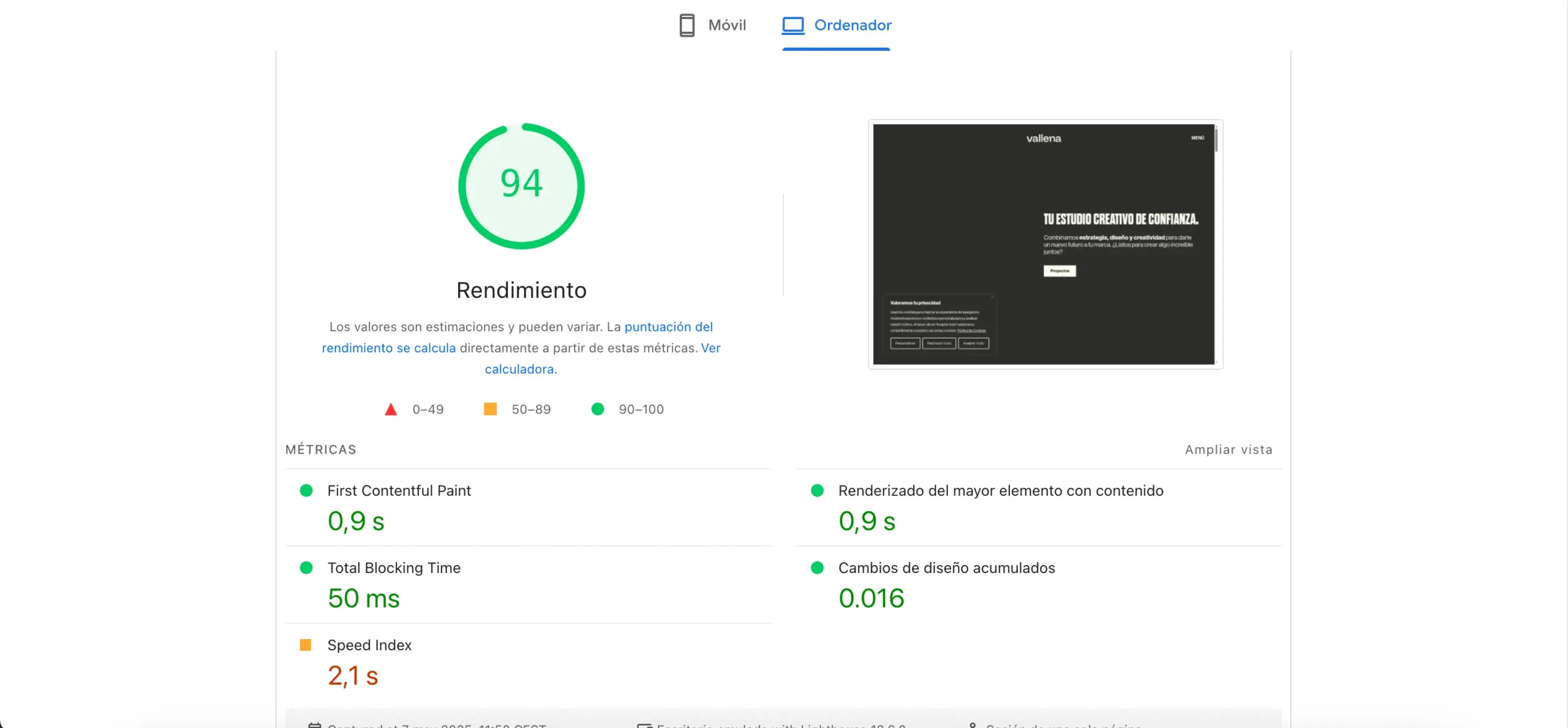The height and width of the screenshot is (728, 1568).
Task: Click the layout shift value '0.016'
Action: (871, 598)
